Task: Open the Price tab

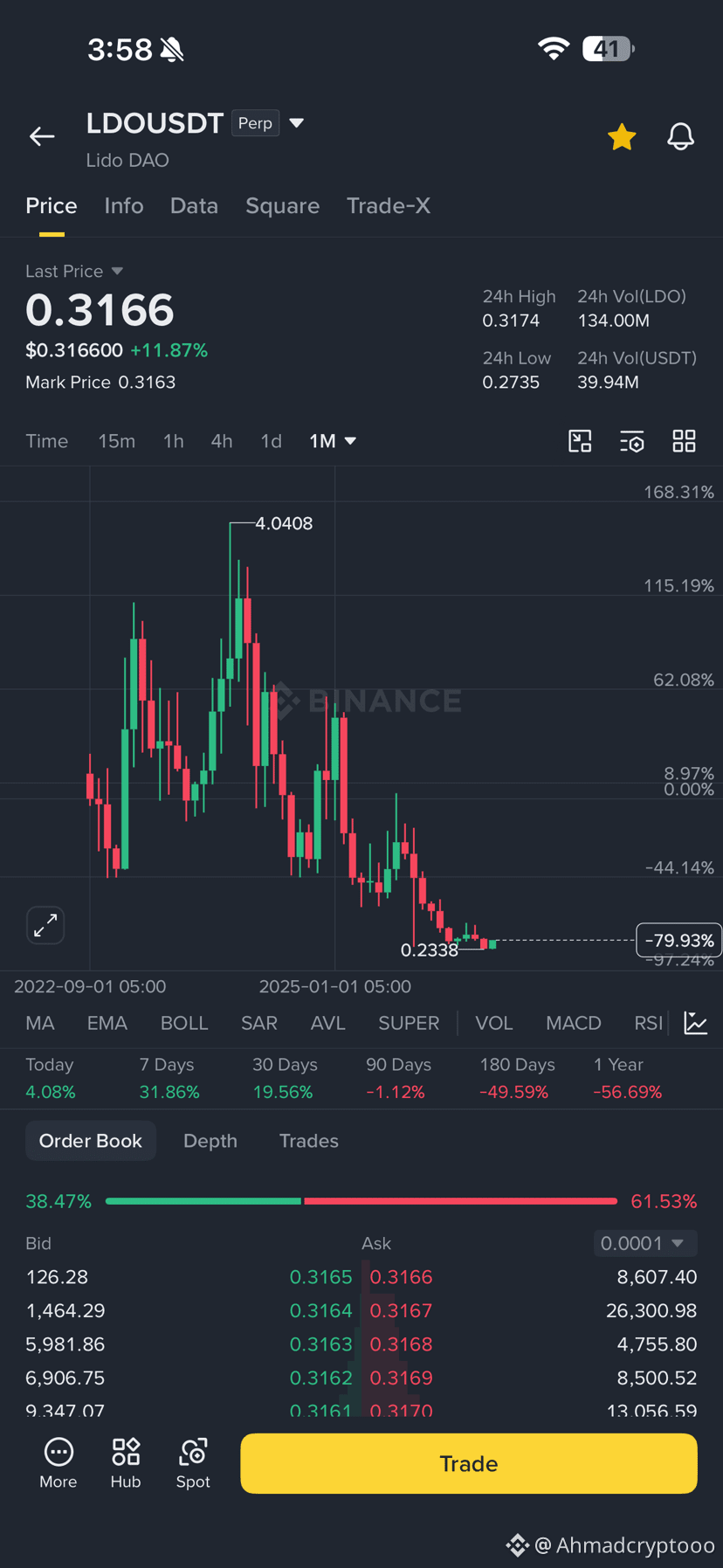Action: click(x=52, y=205)
